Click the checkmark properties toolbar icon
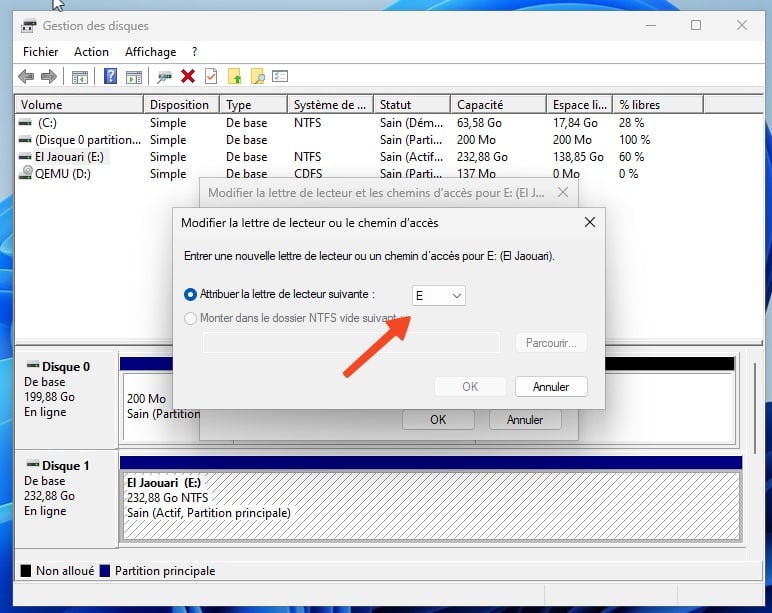Image resolution: width=772 pixels, height=613 pixels. click(211, 76)
